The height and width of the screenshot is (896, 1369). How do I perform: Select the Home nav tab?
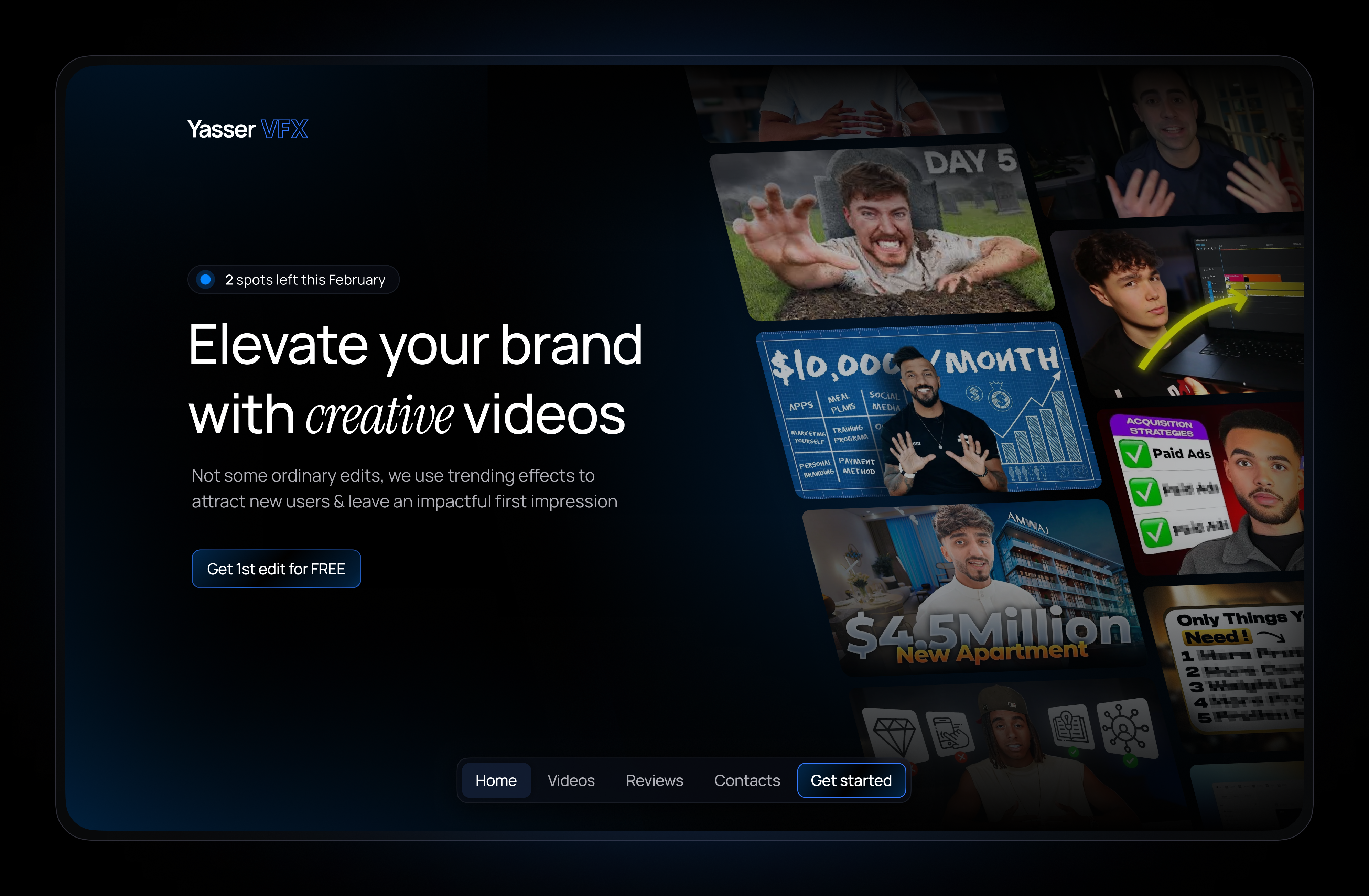(x=496, y=780)
